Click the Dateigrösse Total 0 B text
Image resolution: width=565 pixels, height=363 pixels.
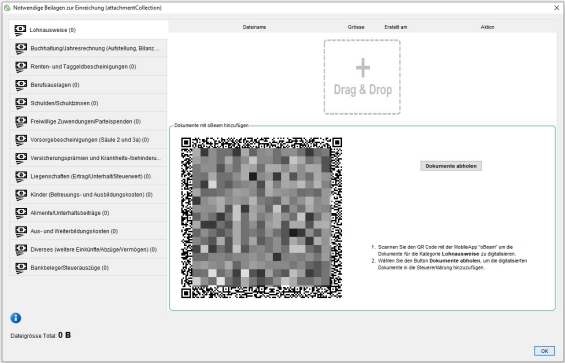coord(41,336)
